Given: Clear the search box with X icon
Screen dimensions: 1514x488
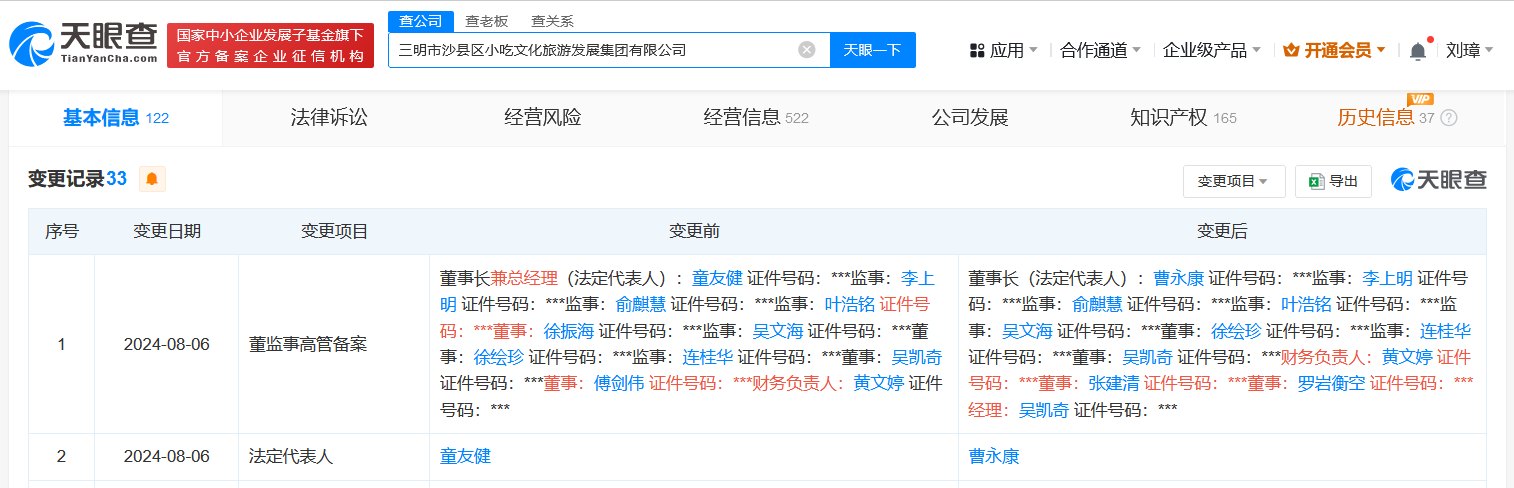Looking at the screenshot, I should coord(807,50).
